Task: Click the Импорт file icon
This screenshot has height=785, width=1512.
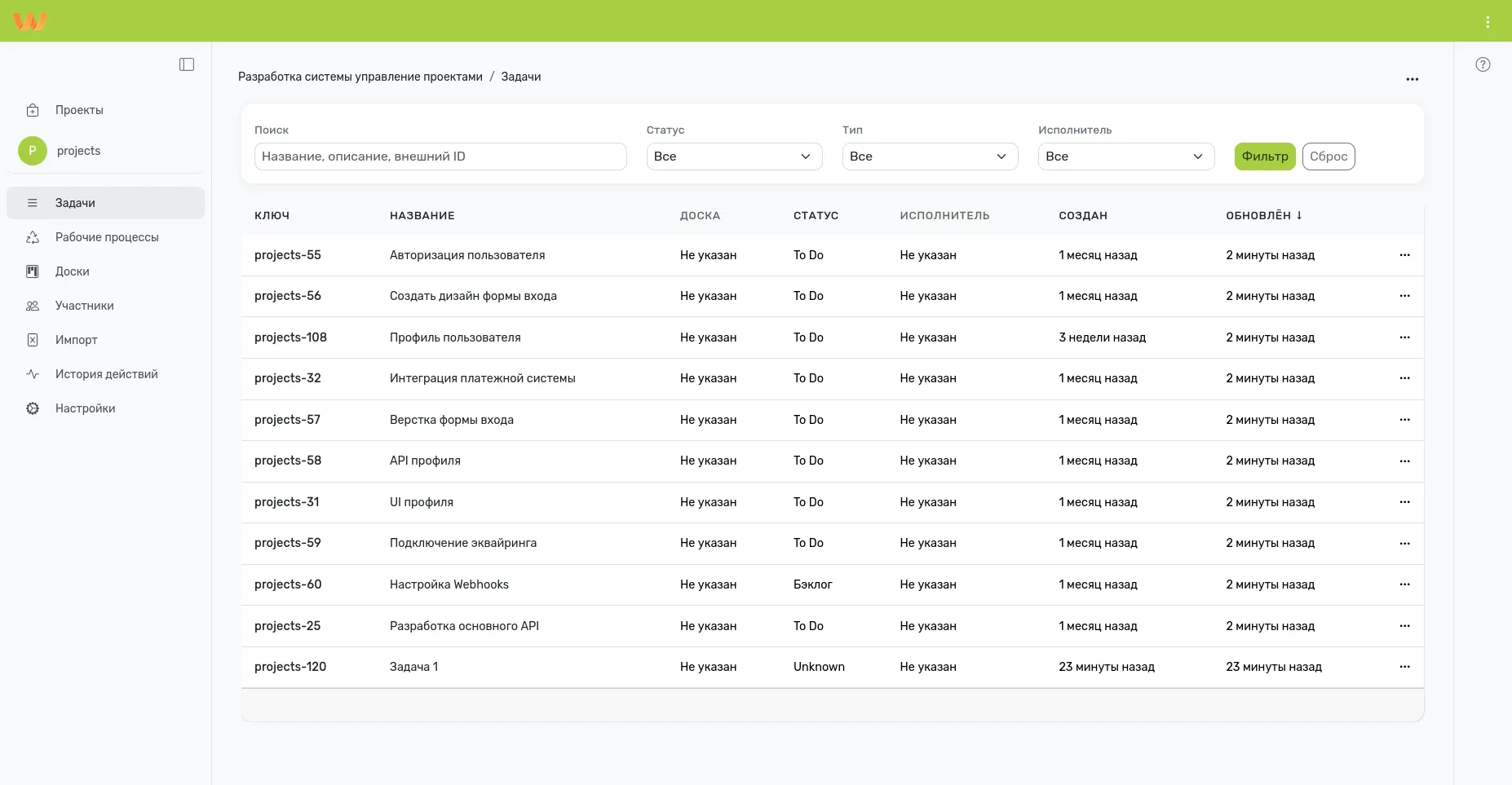Action: click(x=33, y=340)
